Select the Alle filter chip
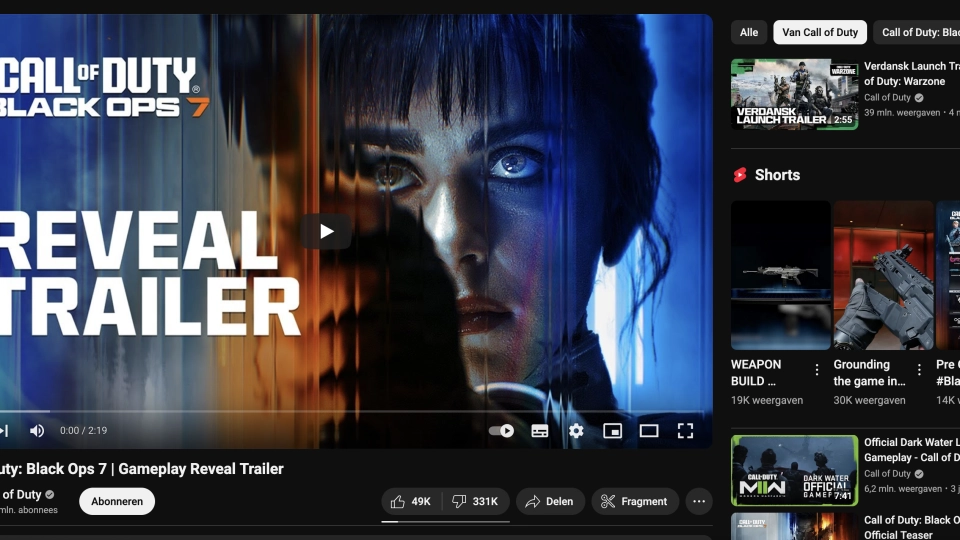 click(x=749, y=32)
